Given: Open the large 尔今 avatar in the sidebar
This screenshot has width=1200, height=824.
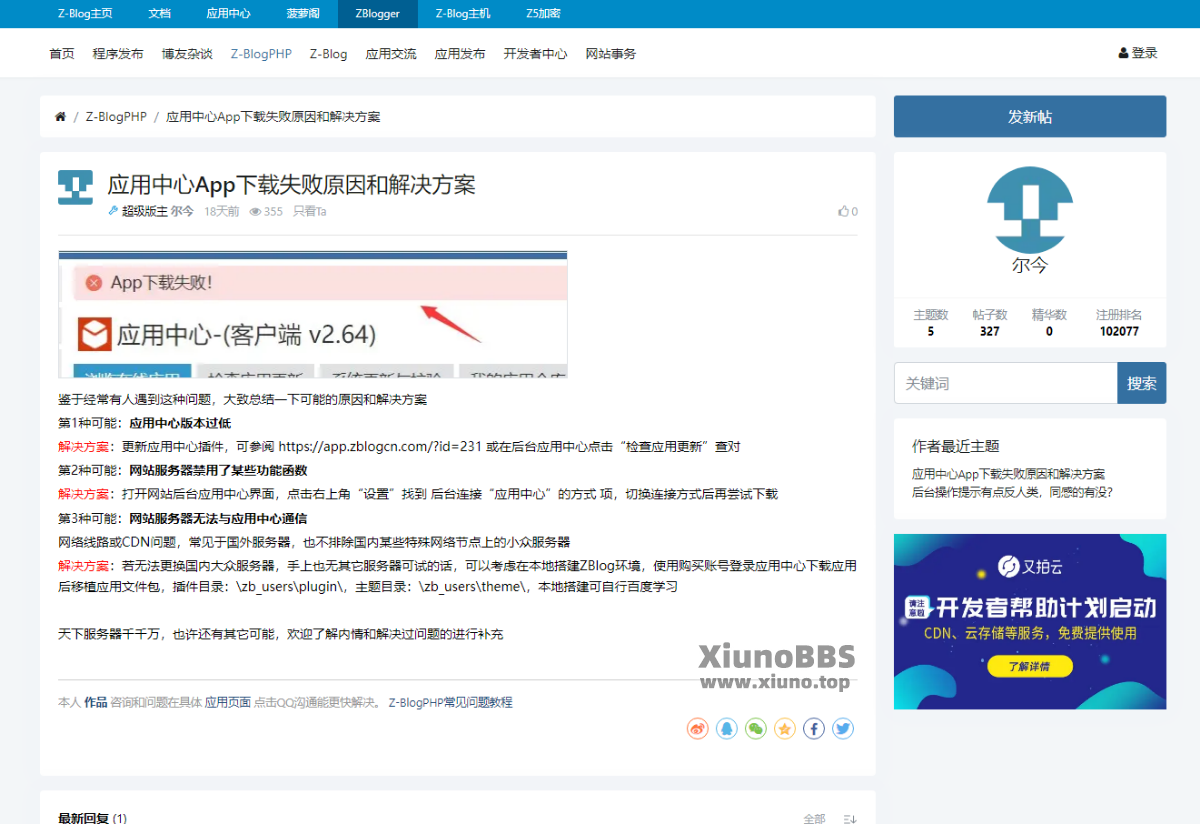Looking at the screenshot, I should (1030, 209).
